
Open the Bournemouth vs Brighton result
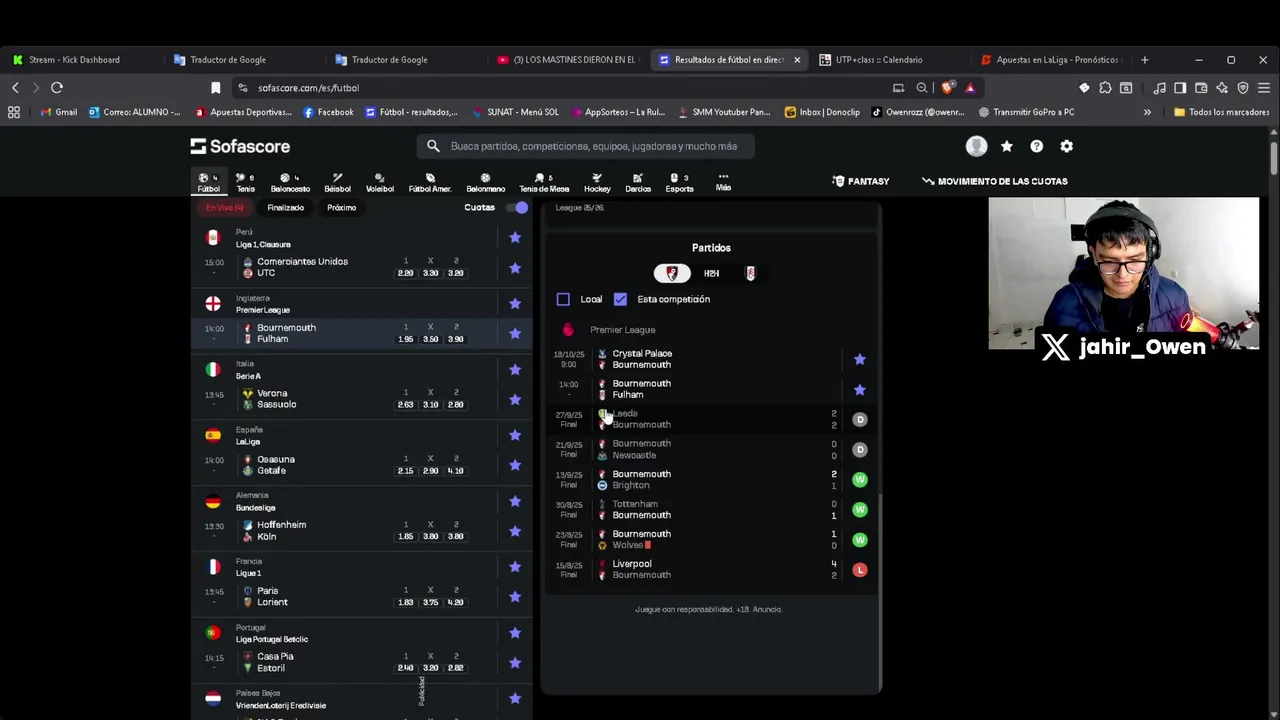[711, 479]
